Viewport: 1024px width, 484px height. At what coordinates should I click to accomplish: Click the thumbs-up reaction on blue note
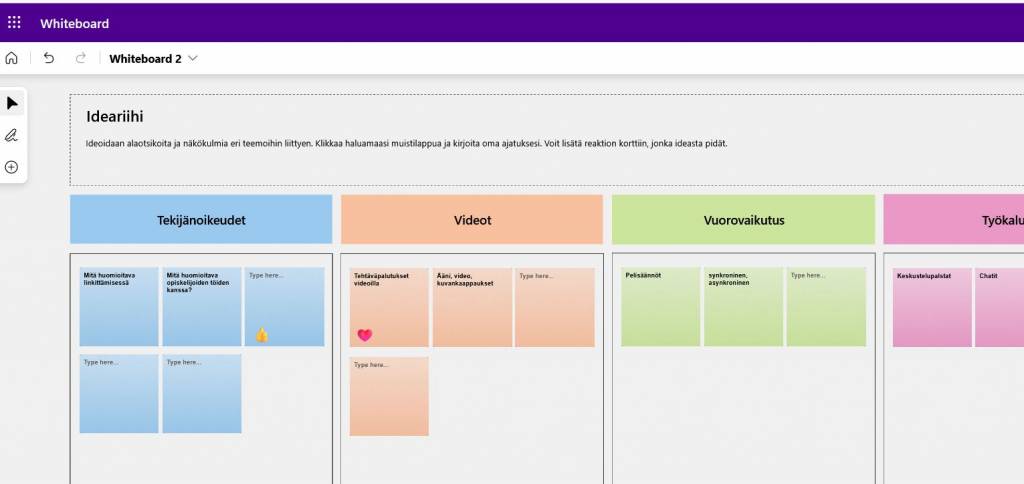point(262,335)
